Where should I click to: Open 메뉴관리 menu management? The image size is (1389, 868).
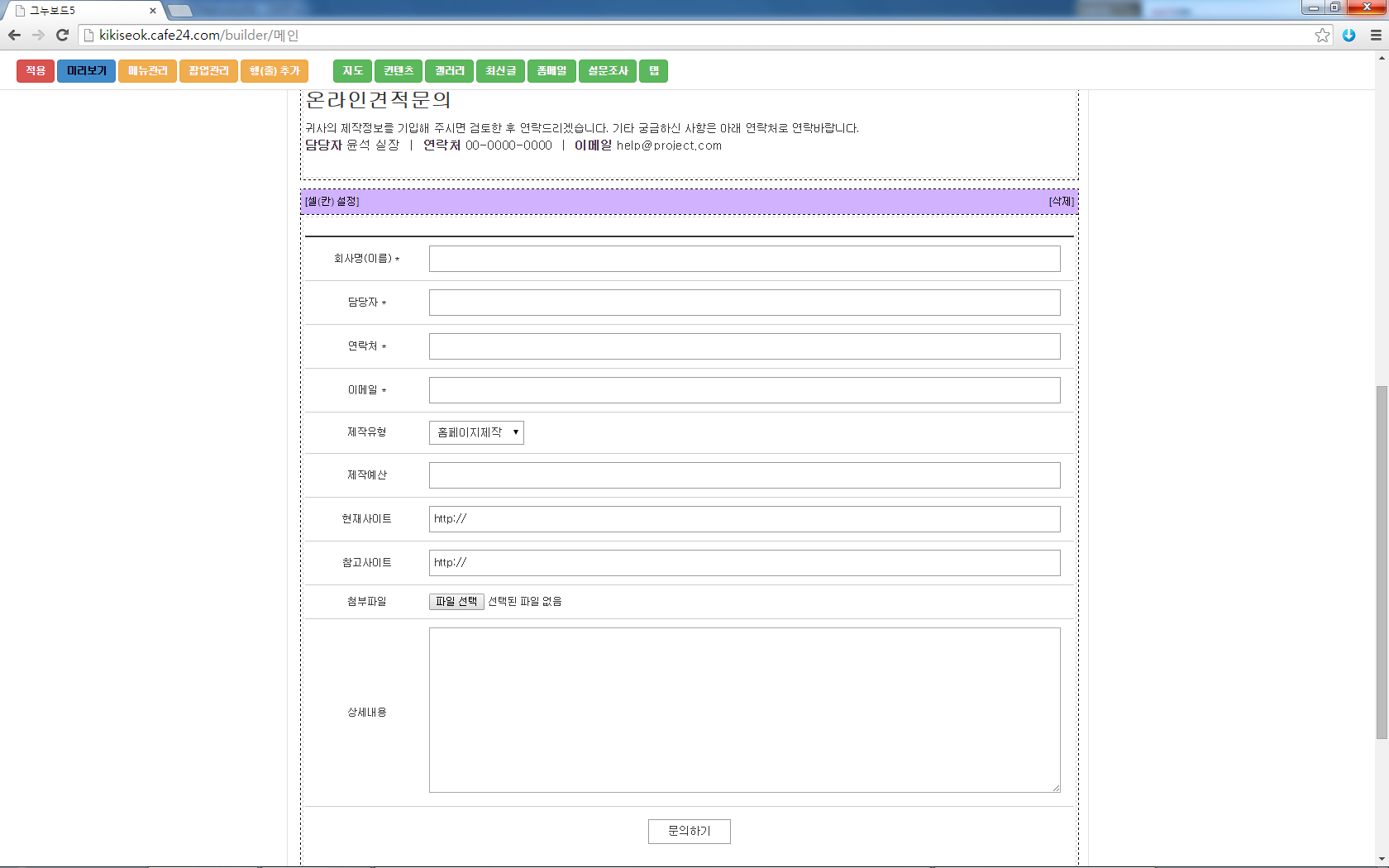point(147,71)
